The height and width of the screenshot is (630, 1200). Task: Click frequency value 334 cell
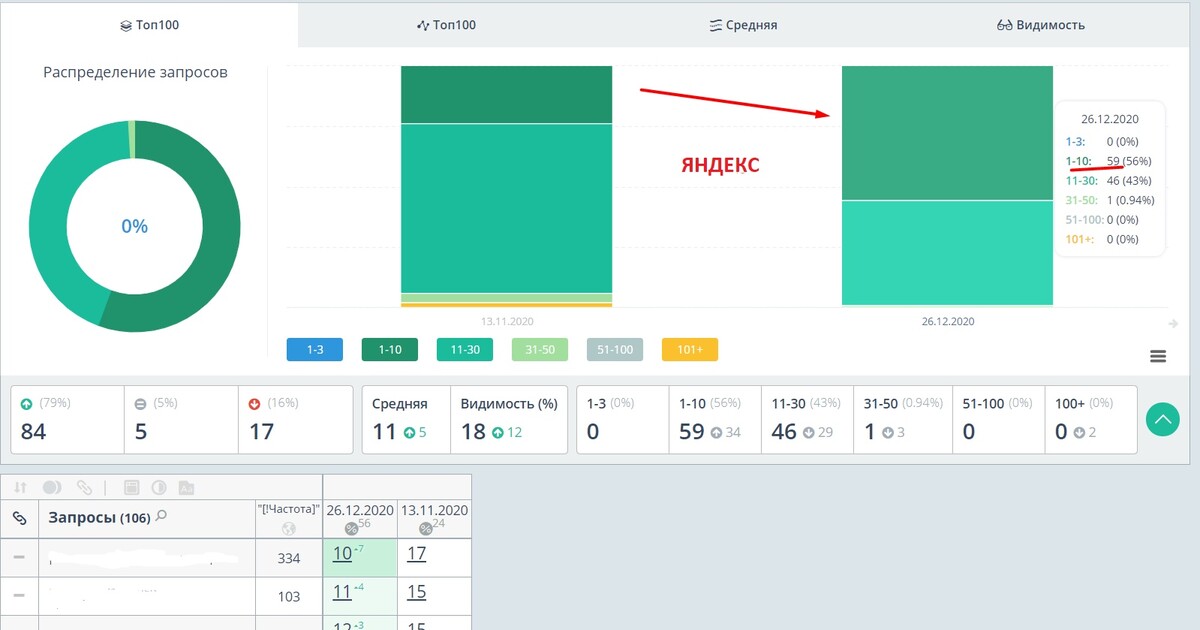[289, 558]
